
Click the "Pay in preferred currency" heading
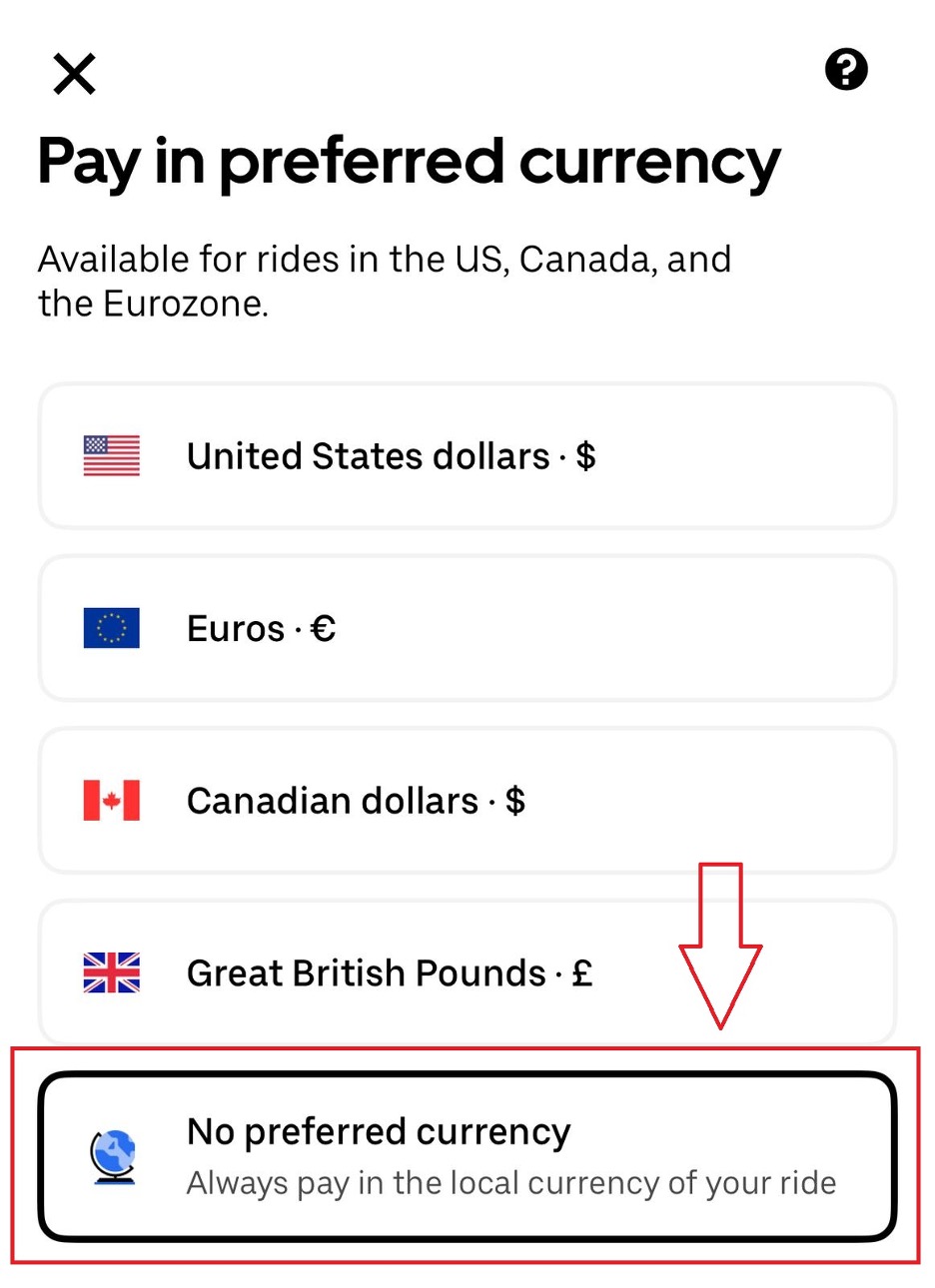[409, 162]
